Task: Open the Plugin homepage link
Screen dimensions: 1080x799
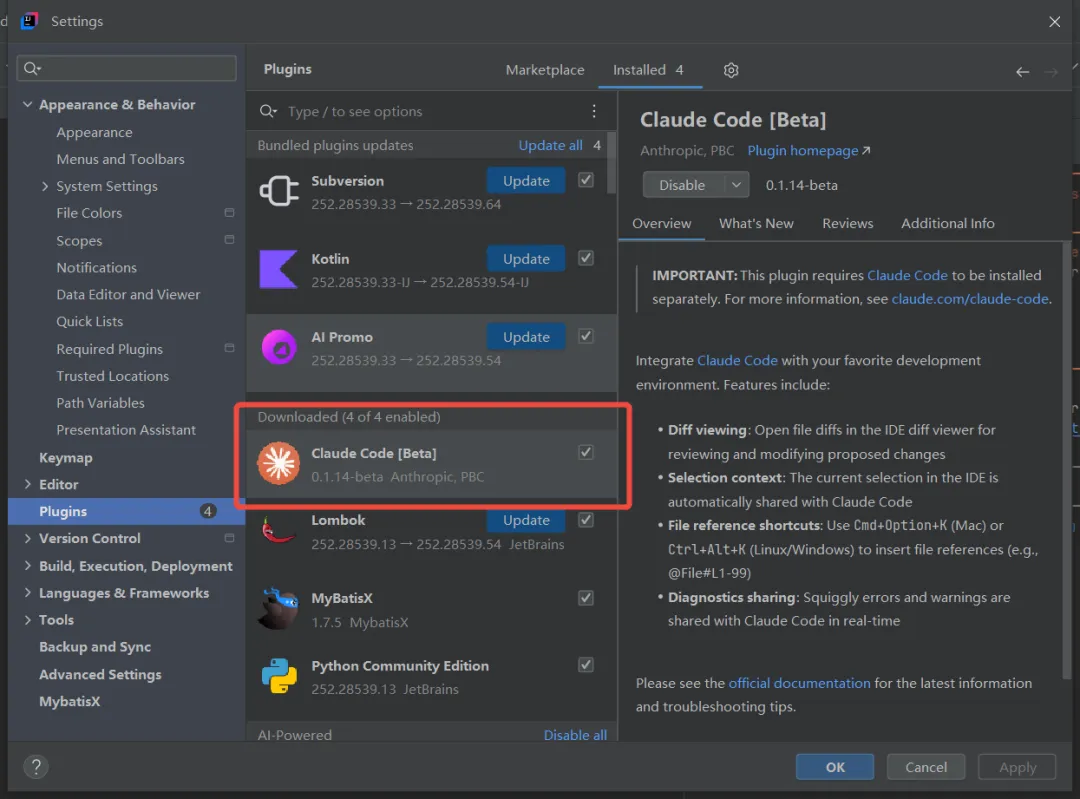Action: [x=809, y=150]
